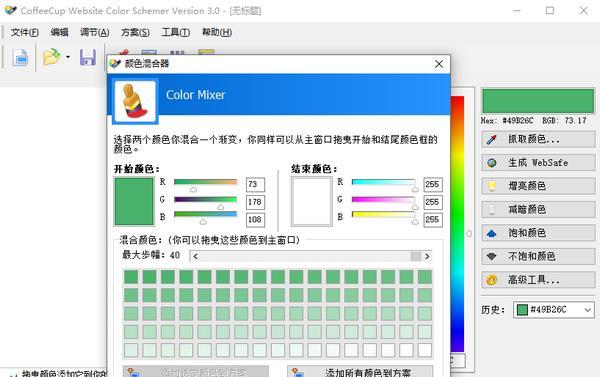The height and width of the screenshot is (377, 600).
Task: Open the 方案(S) menu
Action: tap(135, 33)
